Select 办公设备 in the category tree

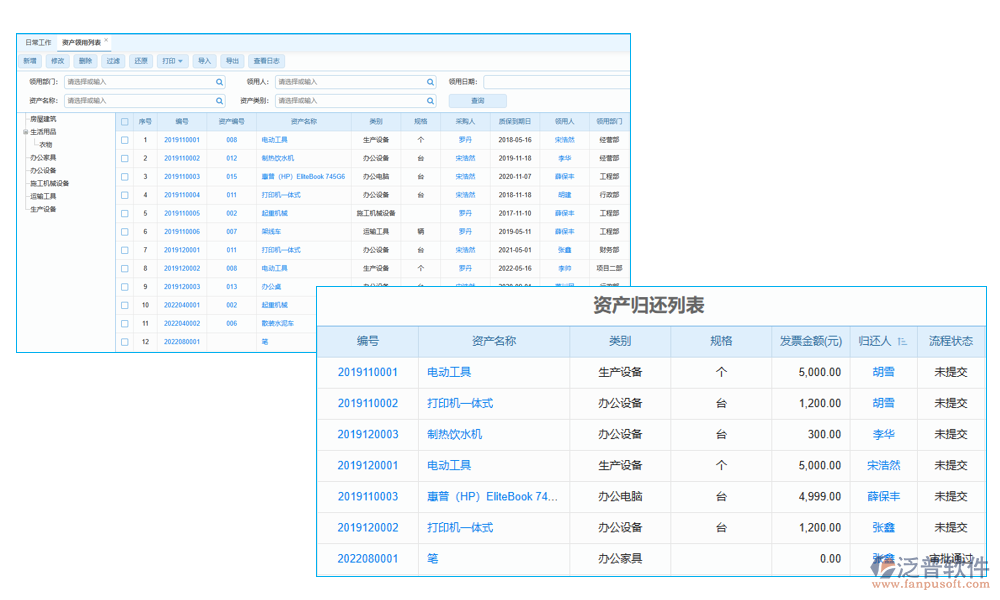point(43,171)
